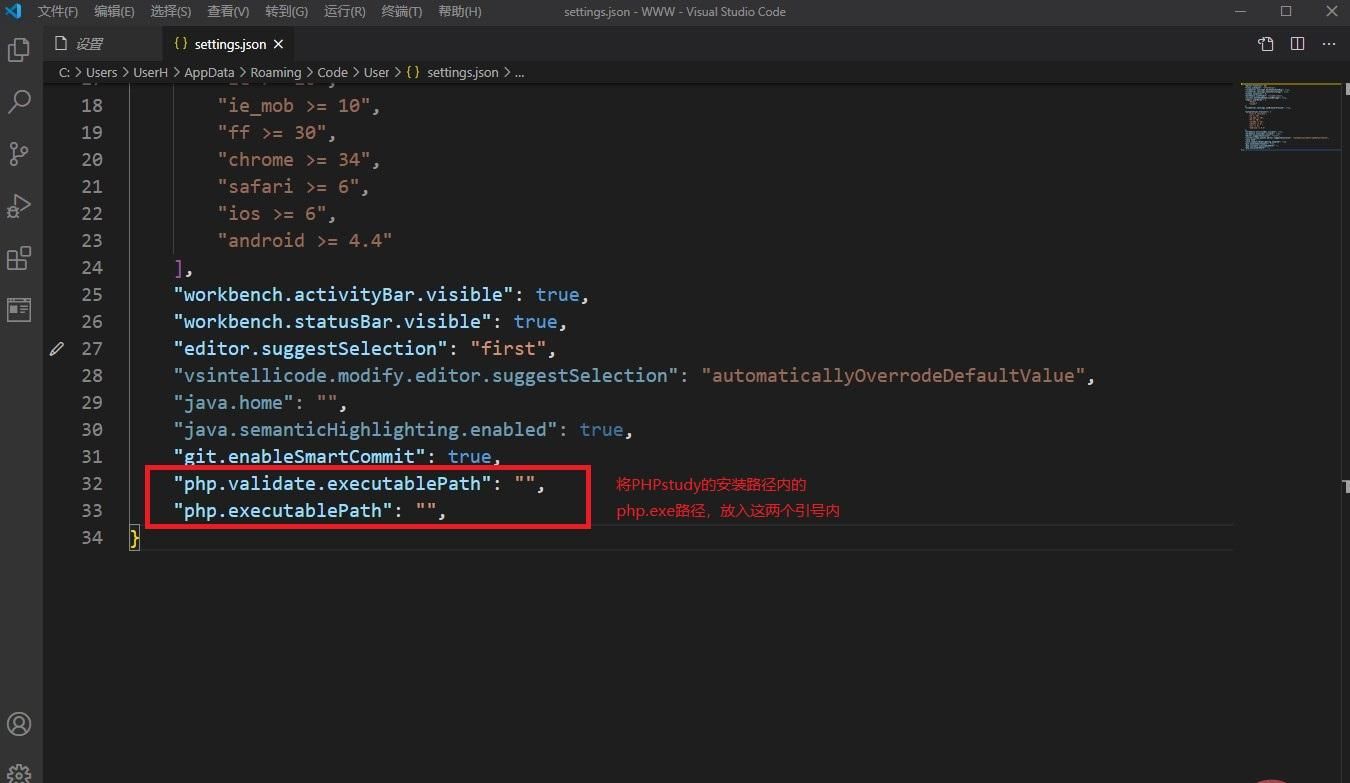Viewport: 1350px width, 783px height.
Task: Click the "editor.suggestSelection" key text
Action: 311,349
